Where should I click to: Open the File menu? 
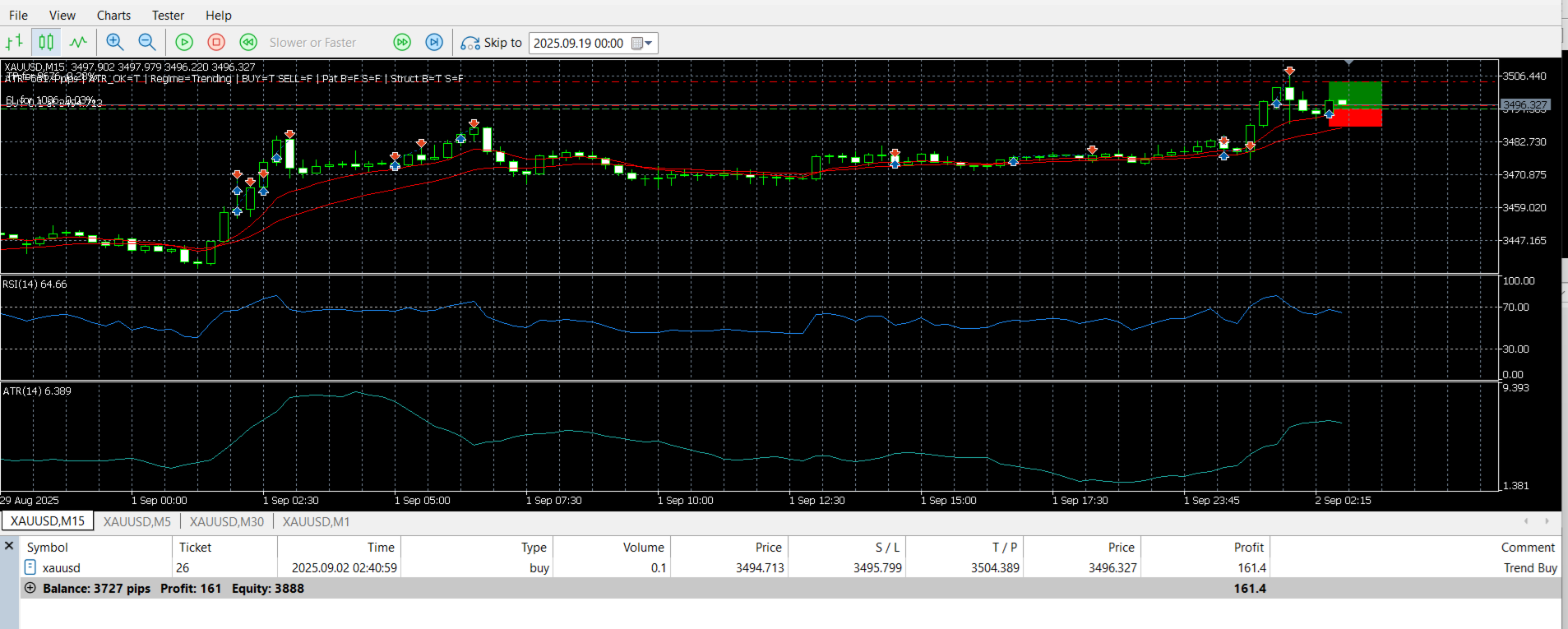pos(18,15)
